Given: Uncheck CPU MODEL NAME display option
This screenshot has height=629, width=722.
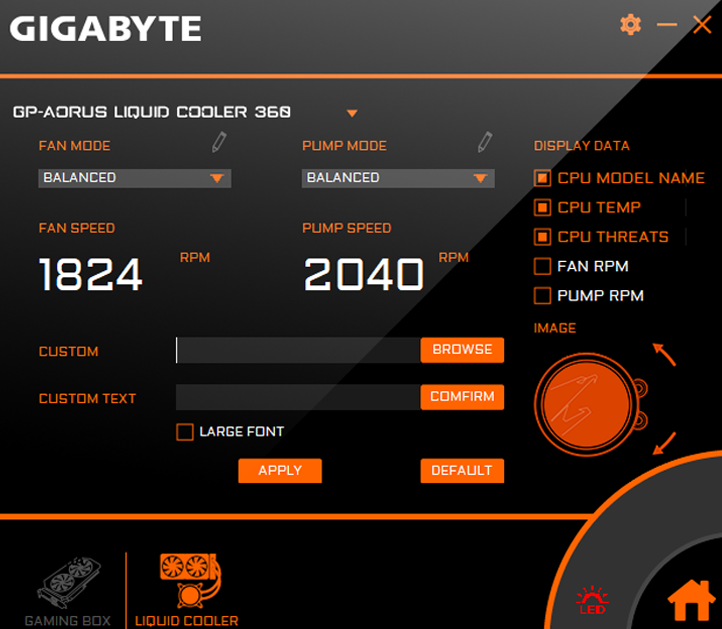Looking at the screenshot, I should 542,178.
